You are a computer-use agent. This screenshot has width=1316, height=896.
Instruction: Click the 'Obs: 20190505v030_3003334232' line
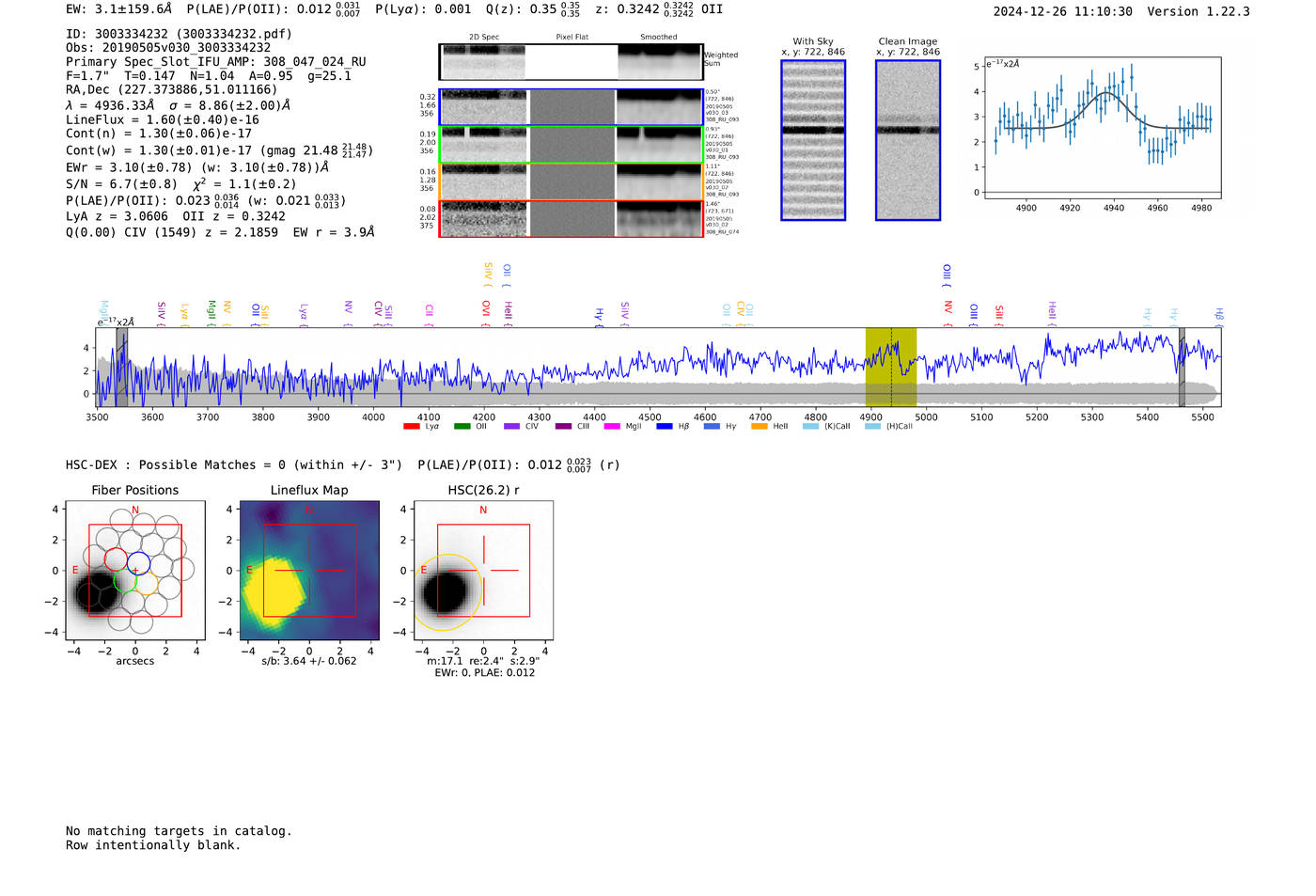coord(168,48)
